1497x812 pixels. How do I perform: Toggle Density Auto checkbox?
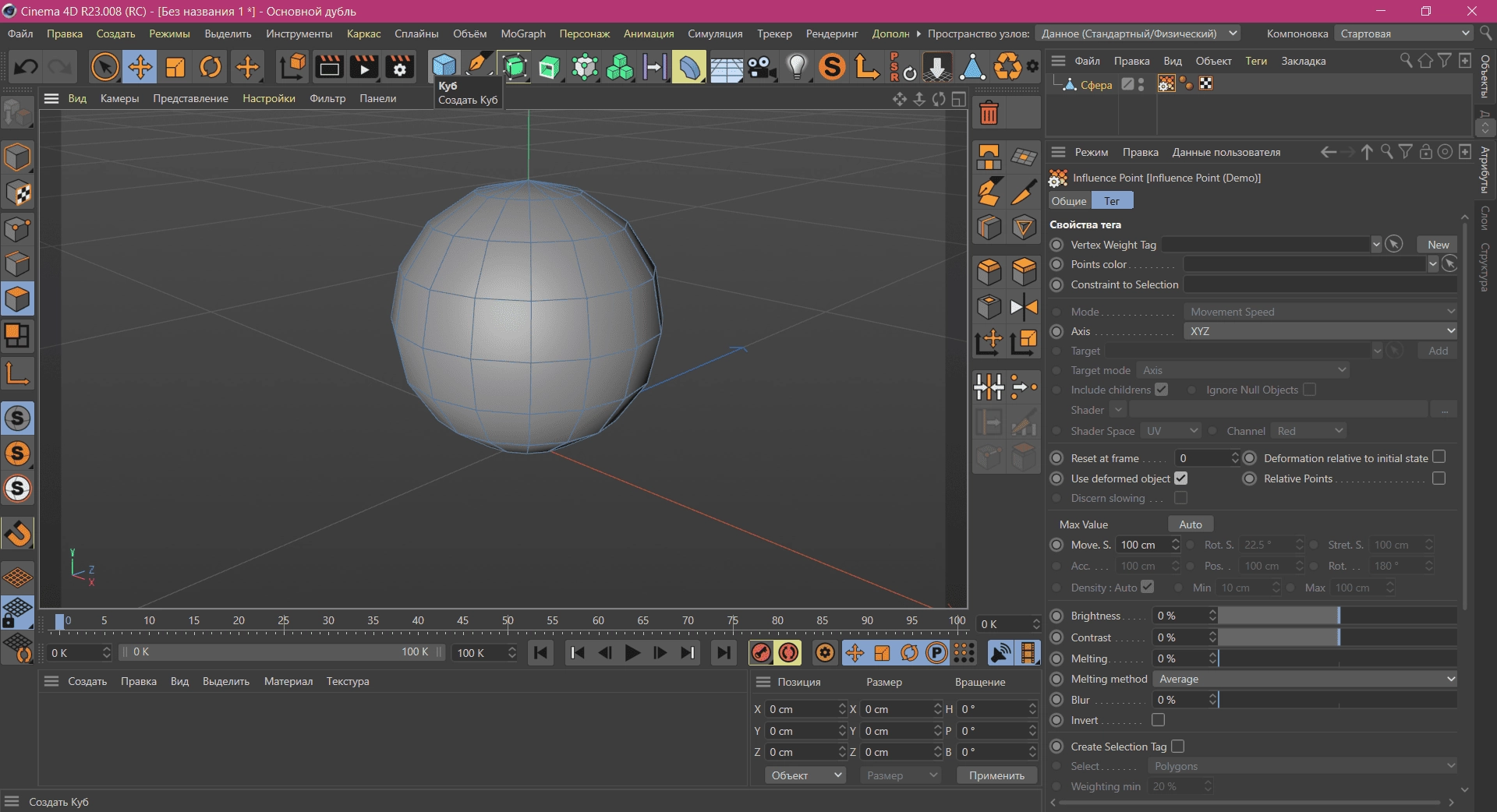click(1148, 587)
